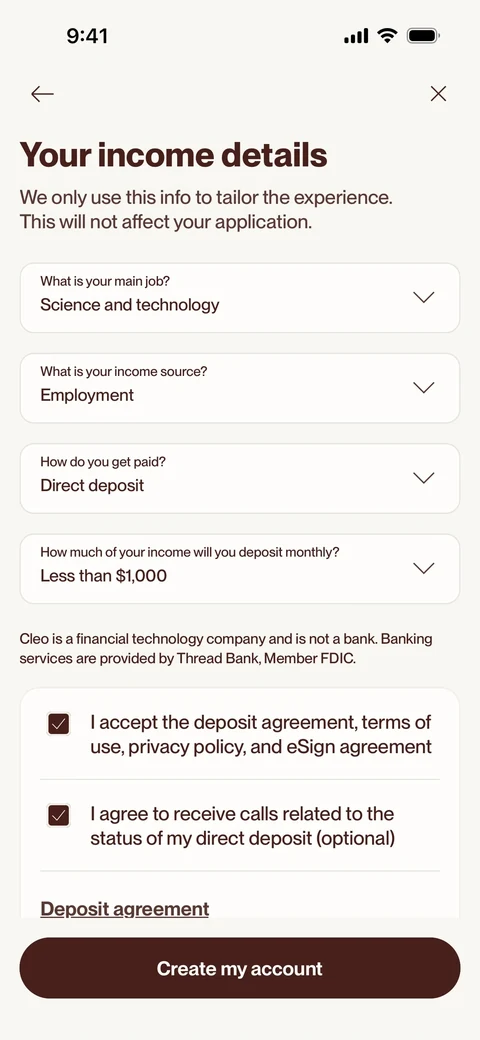Select the 'Science and technology' job field
The width and height of the screenshot is (480, 1040).
coord(240,298)
